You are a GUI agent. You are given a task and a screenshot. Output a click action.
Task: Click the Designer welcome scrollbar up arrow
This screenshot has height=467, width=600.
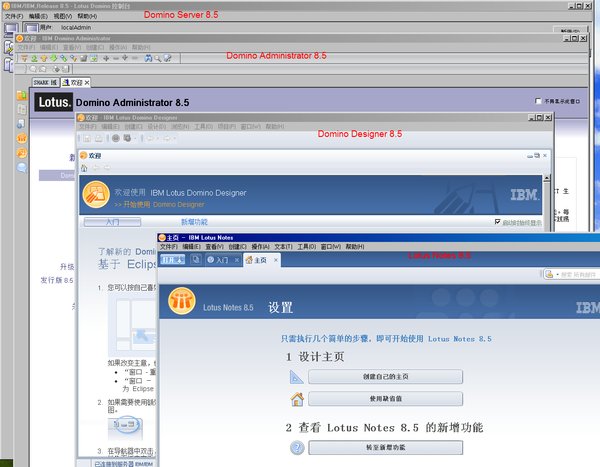pyautogui.click(x=547, y=178)
